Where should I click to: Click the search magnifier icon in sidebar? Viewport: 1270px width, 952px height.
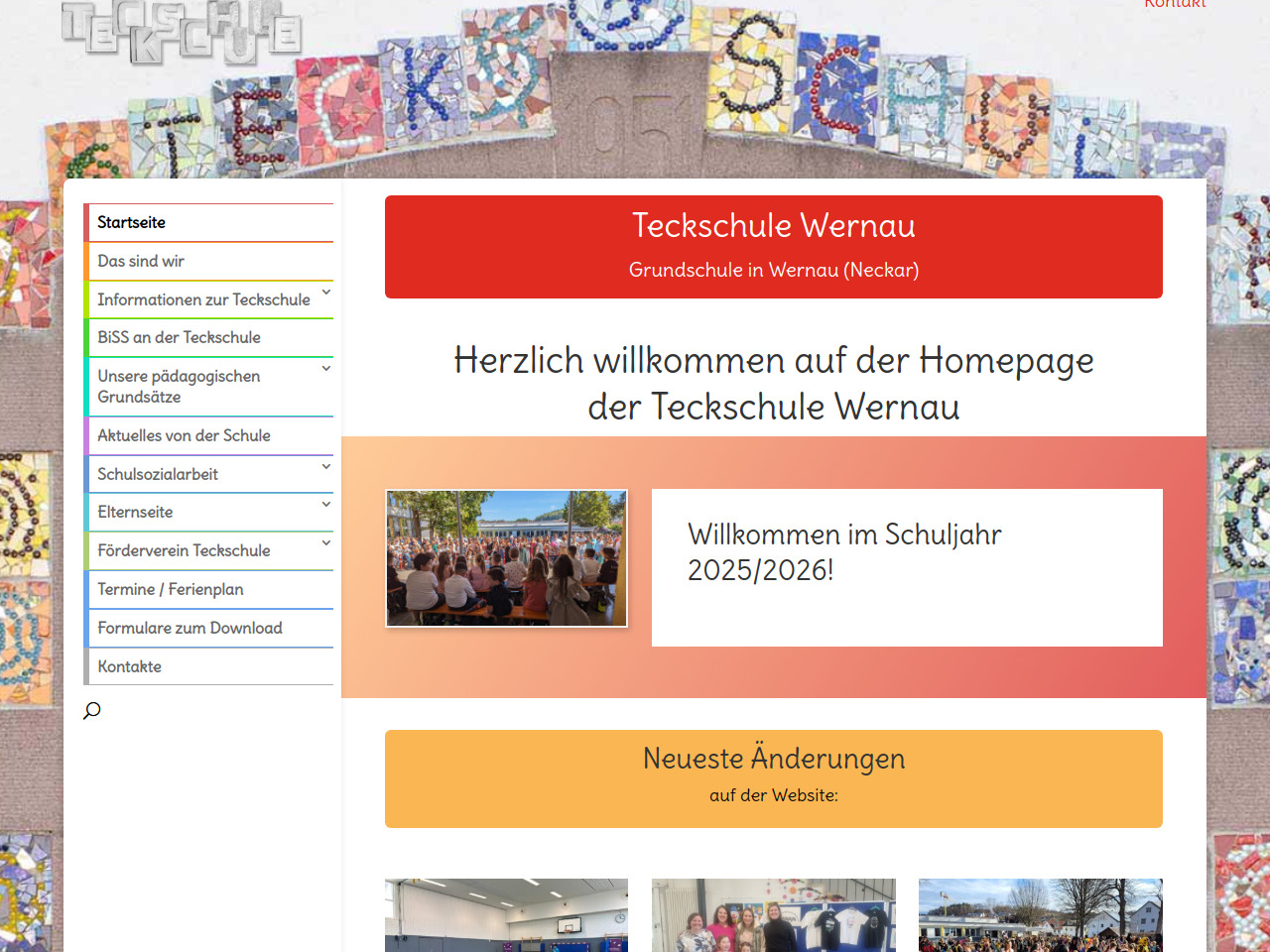click(92, 710)
